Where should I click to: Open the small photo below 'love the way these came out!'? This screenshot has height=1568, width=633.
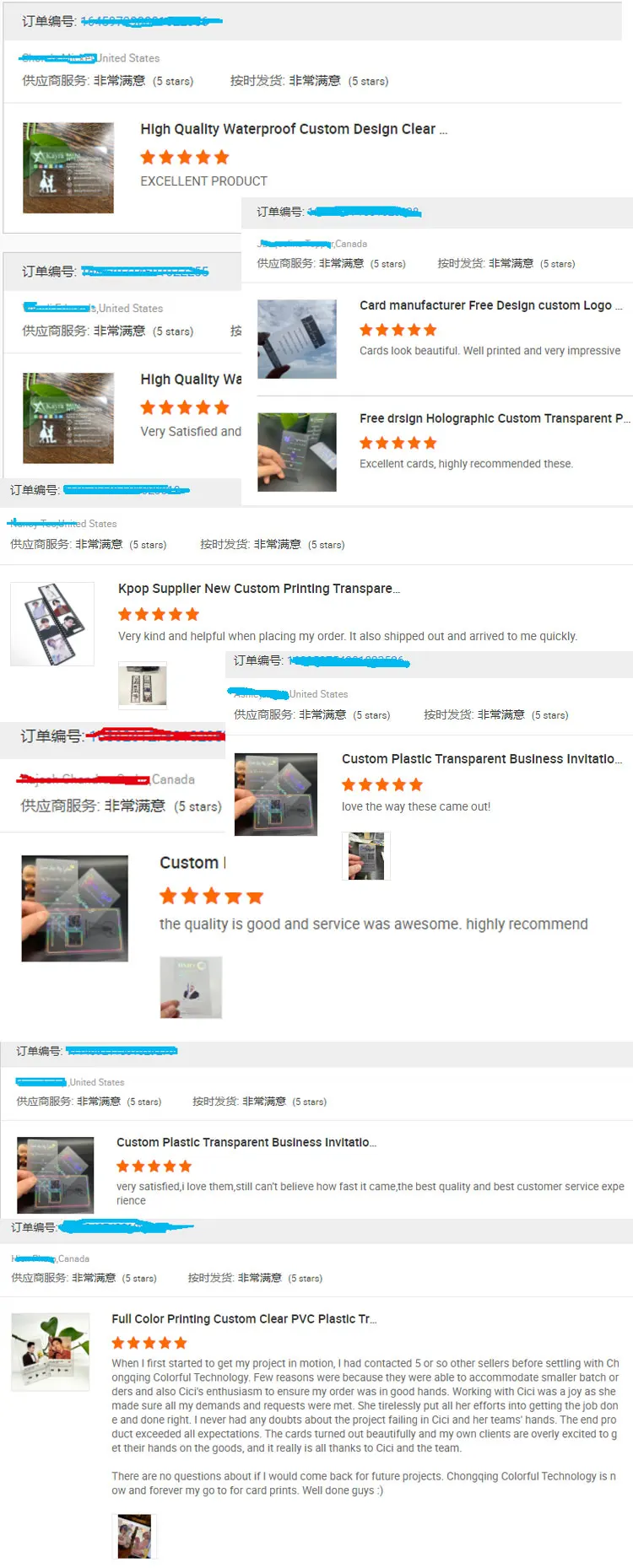click(x=366, y=856)
